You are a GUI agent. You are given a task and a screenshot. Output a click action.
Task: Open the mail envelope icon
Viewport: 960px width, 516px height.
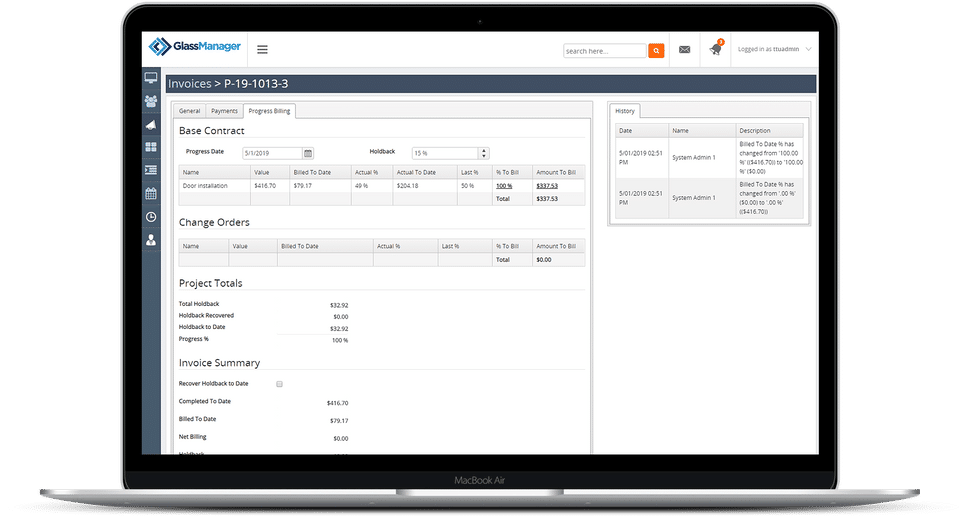[684, 50]
